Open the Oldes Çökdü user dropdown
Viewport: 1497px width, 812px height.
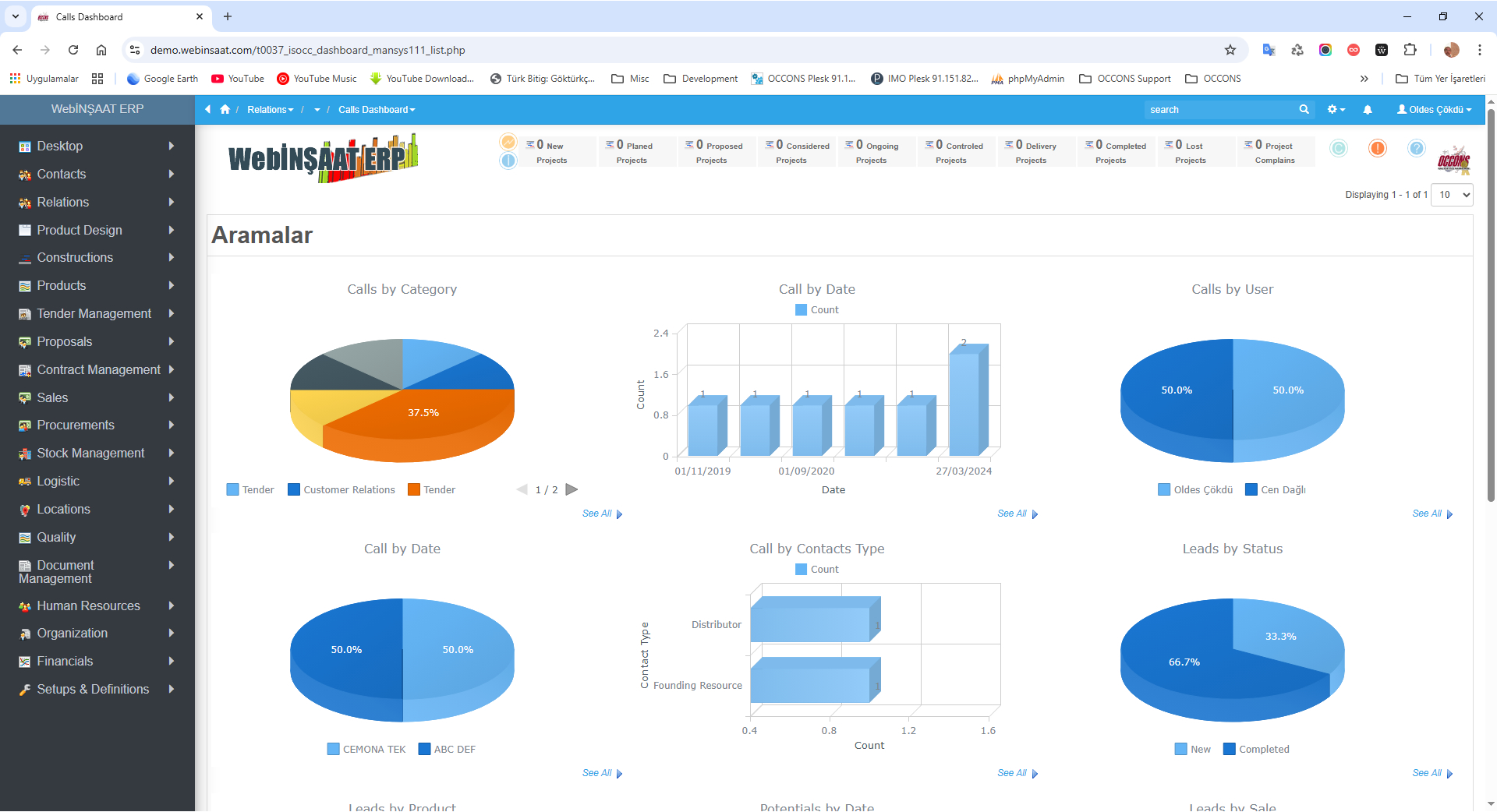point(1434,110)
